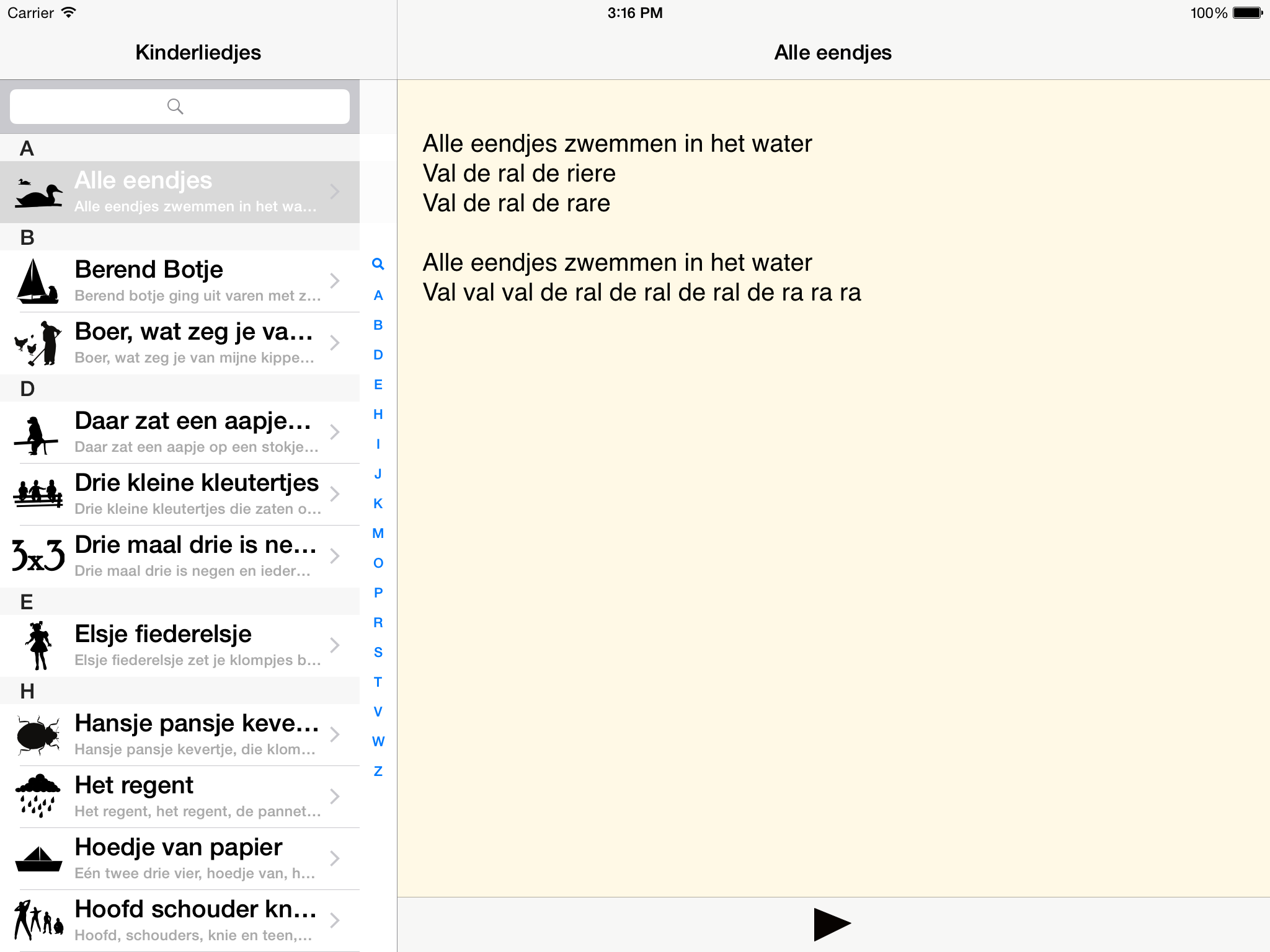Tap the duck icon for Alle eendjes

point(38,193)
